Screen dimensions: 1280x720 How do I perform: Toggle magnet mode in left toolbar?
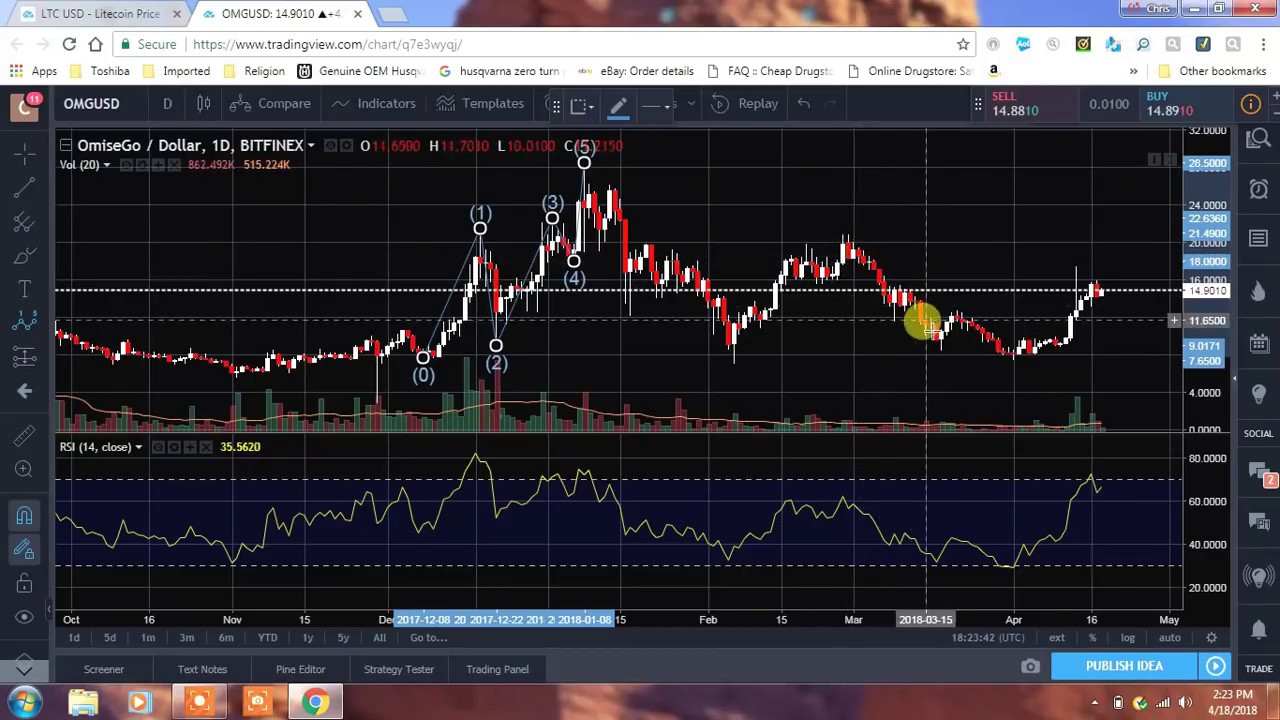click(x=25, y=515)
